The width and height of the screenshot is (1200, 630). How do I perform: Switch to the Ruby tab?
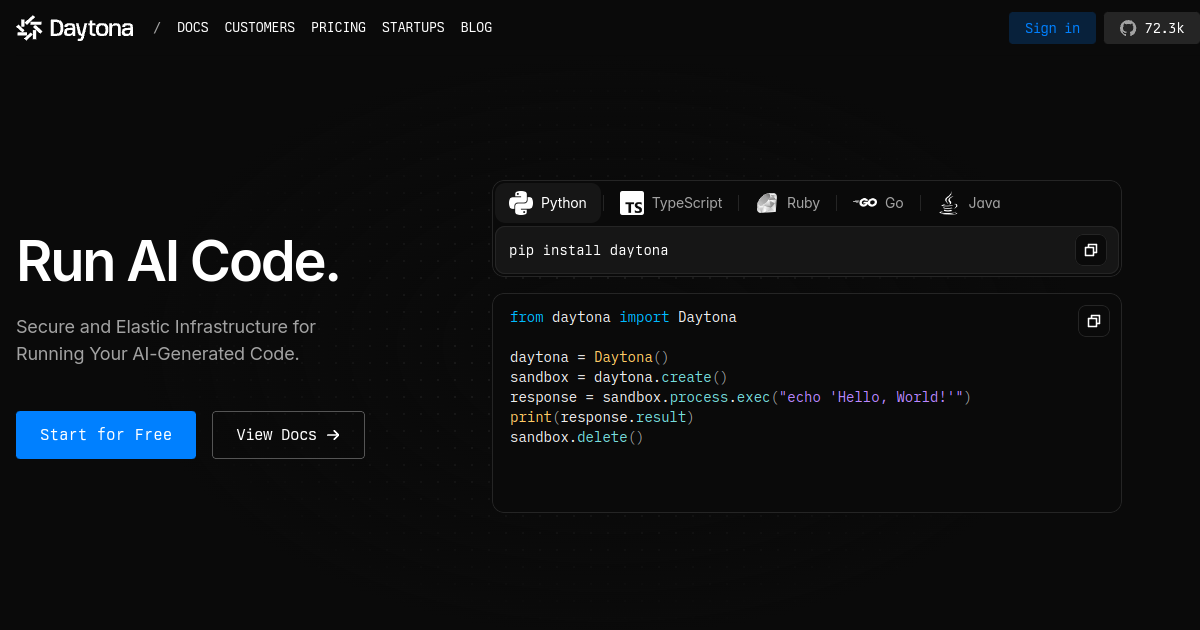tap(788, 203)
